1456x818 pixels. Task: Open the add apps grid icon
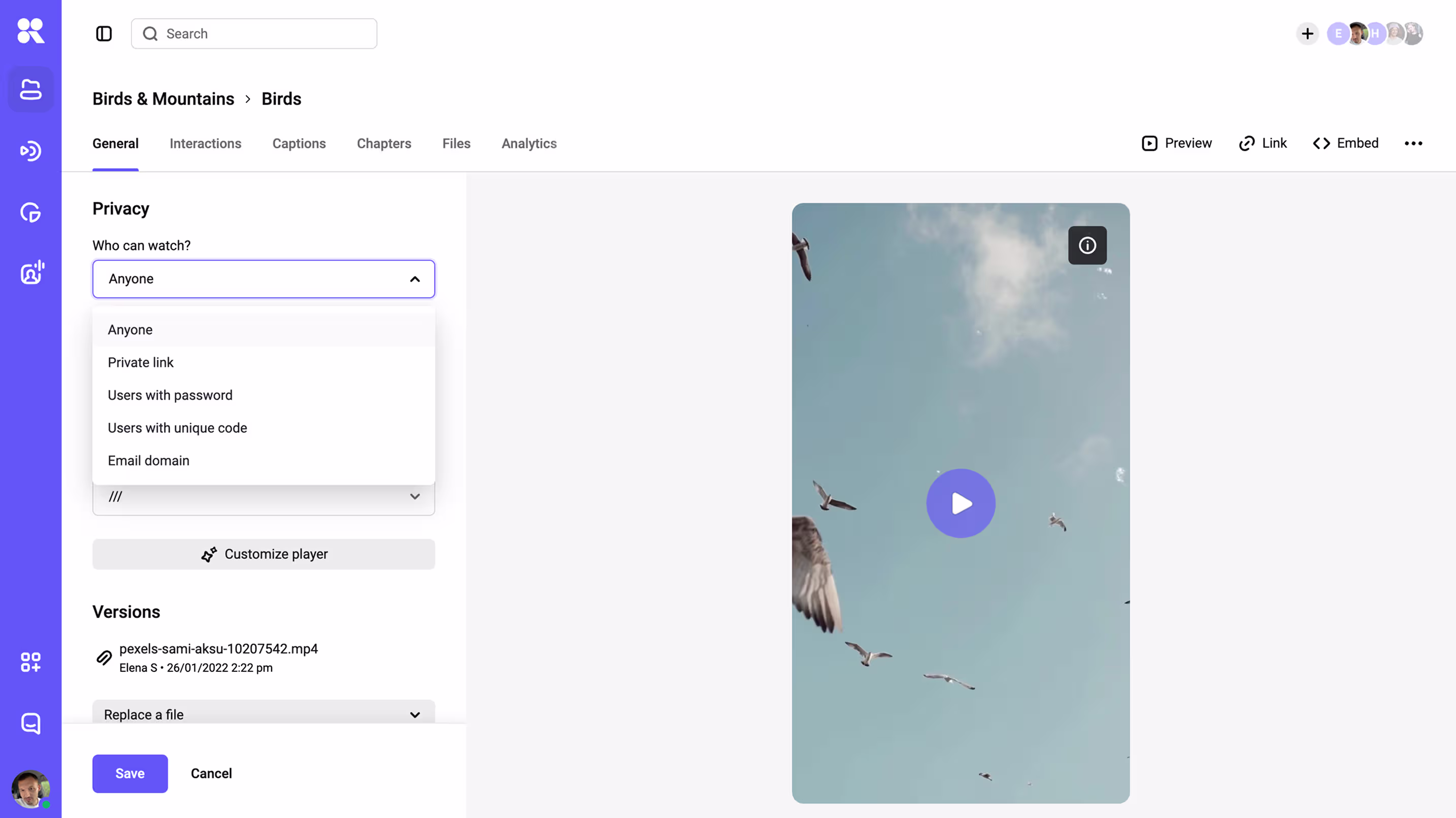[30, 662]
